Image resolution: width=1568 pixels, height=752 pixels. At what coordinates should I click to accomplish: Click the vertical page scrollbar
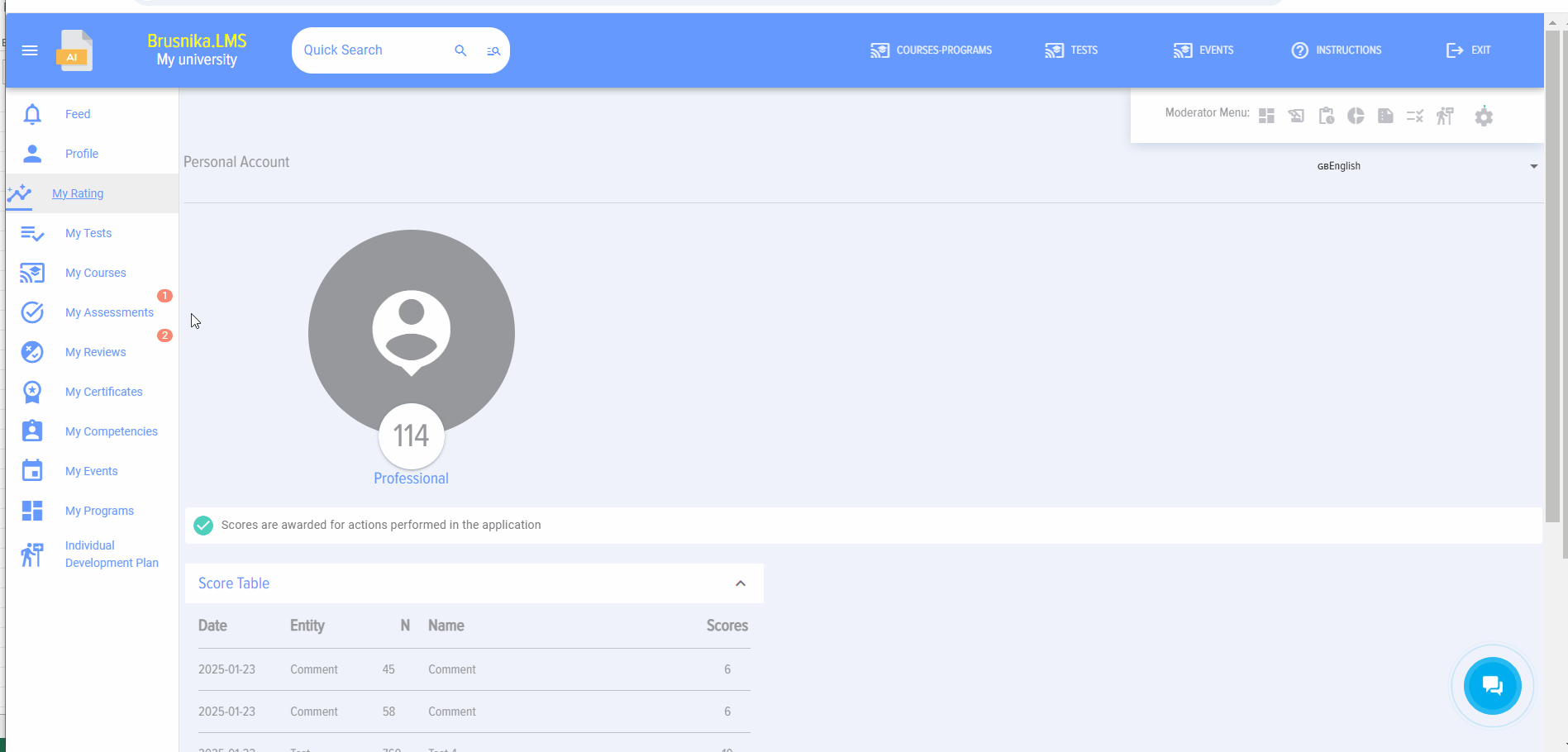(x=1552, y=277)
